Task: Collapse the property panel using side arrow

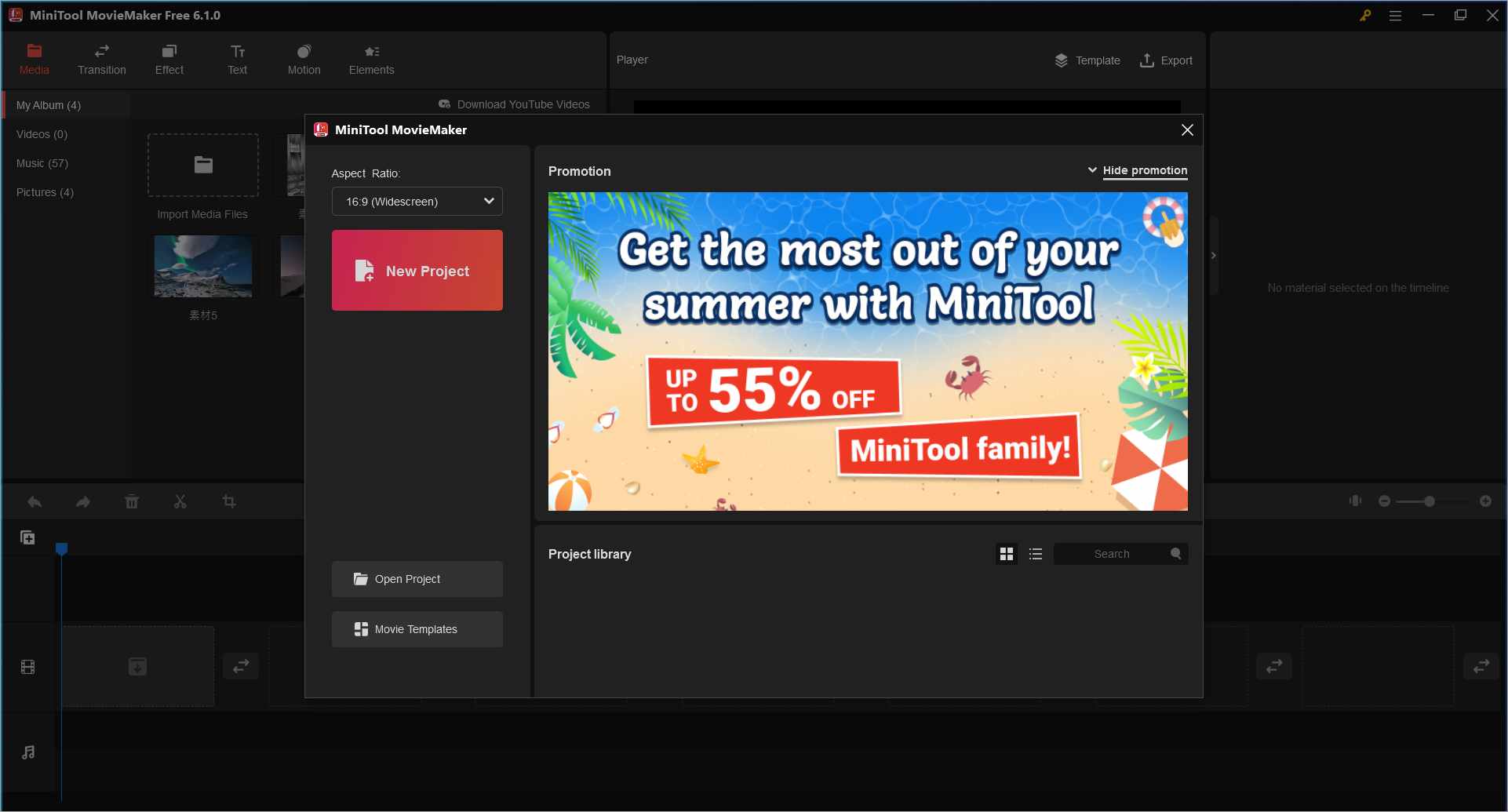Action: click(x=1214, y=256)
